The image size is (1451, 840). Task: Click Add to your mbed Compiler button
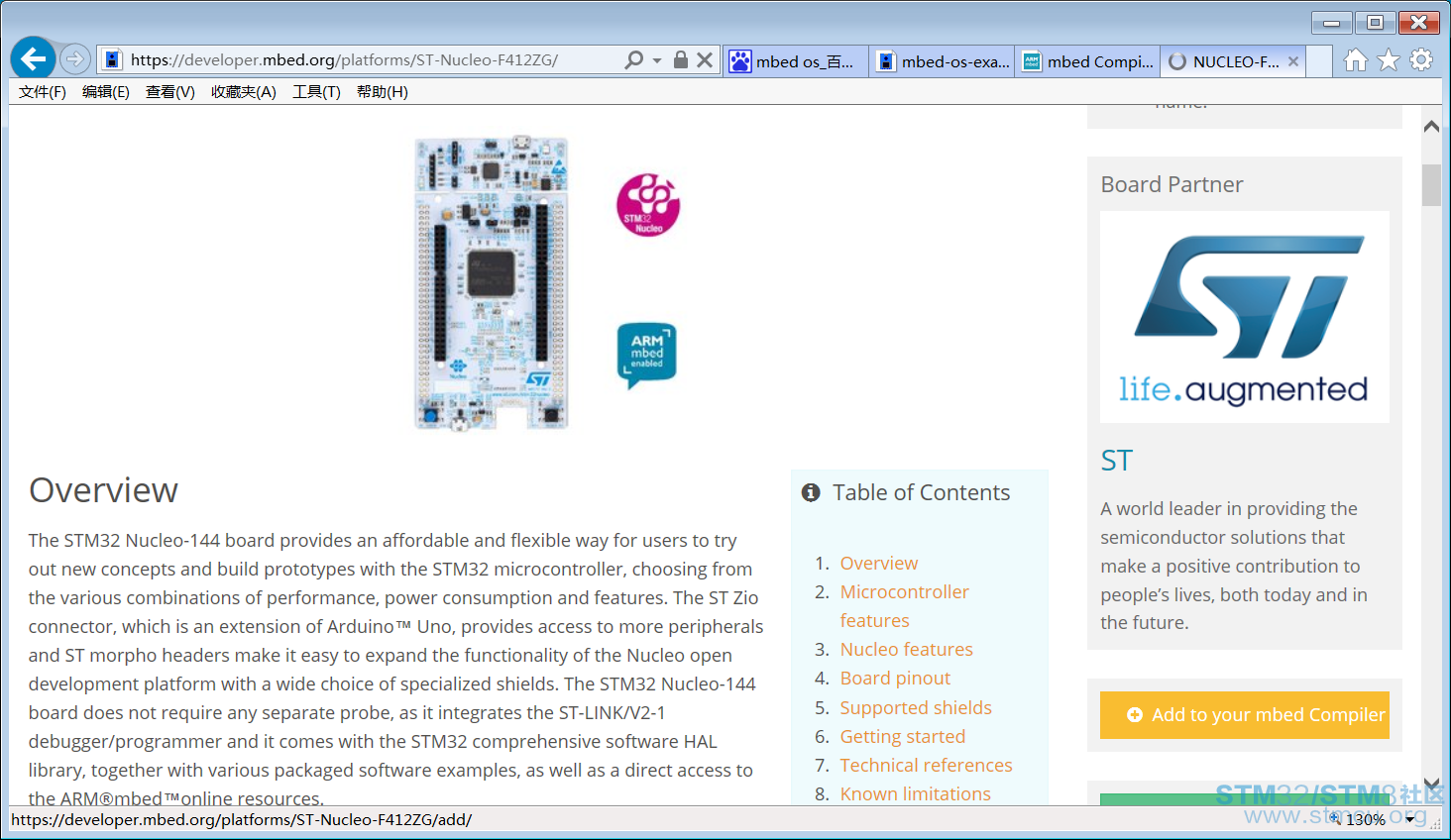point(1245,715)
